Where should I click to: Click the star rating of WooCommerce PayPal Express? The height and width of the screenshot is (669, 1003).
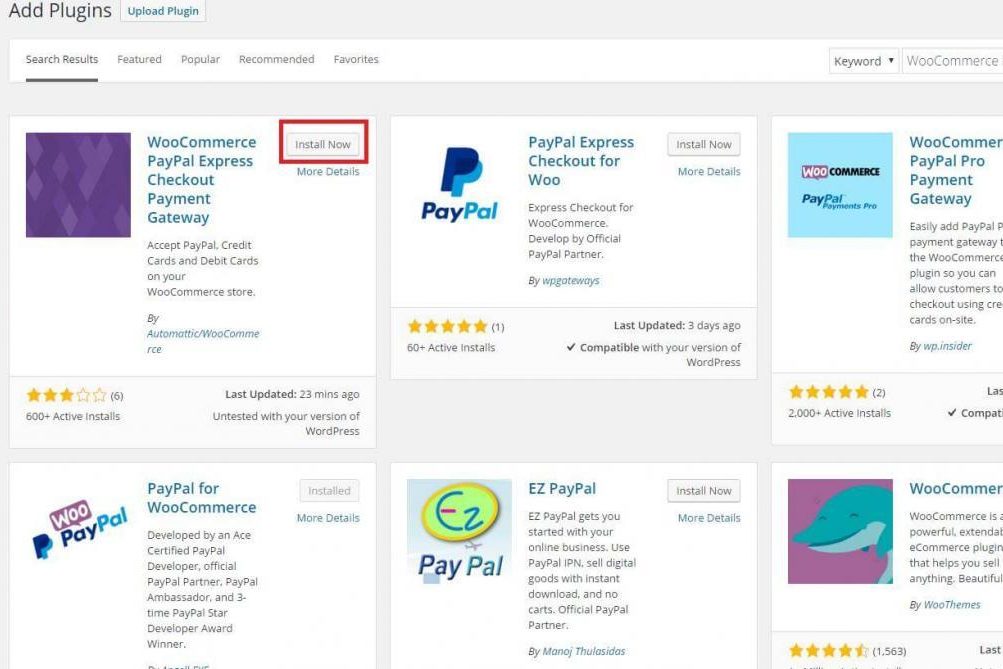pyautogui.click(x=66, y=395)
